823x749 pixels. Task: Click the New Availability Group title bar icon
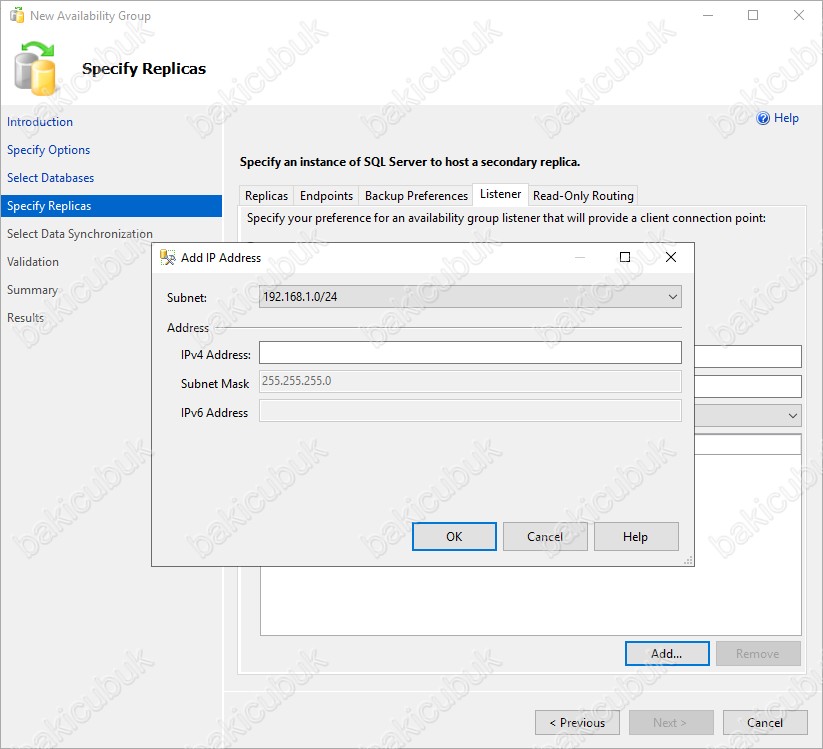point(17,15)
